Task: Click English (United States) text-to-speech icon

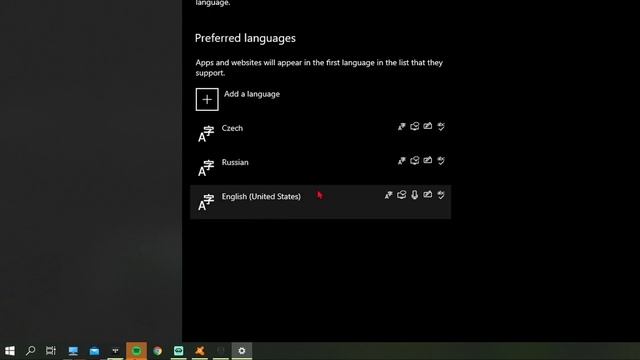Action: (402, 195)
